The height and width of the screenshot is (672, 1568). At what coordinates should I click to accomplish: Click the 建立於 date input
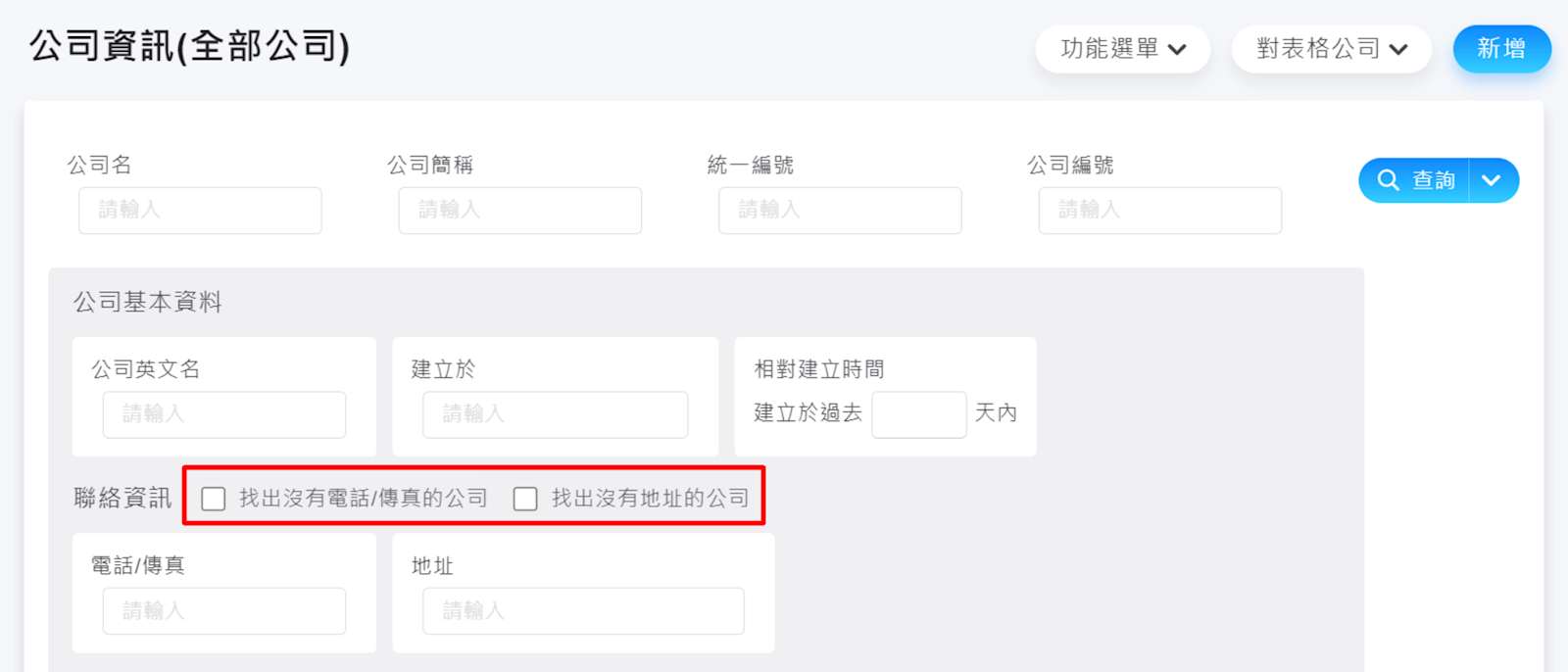[555, 414]
